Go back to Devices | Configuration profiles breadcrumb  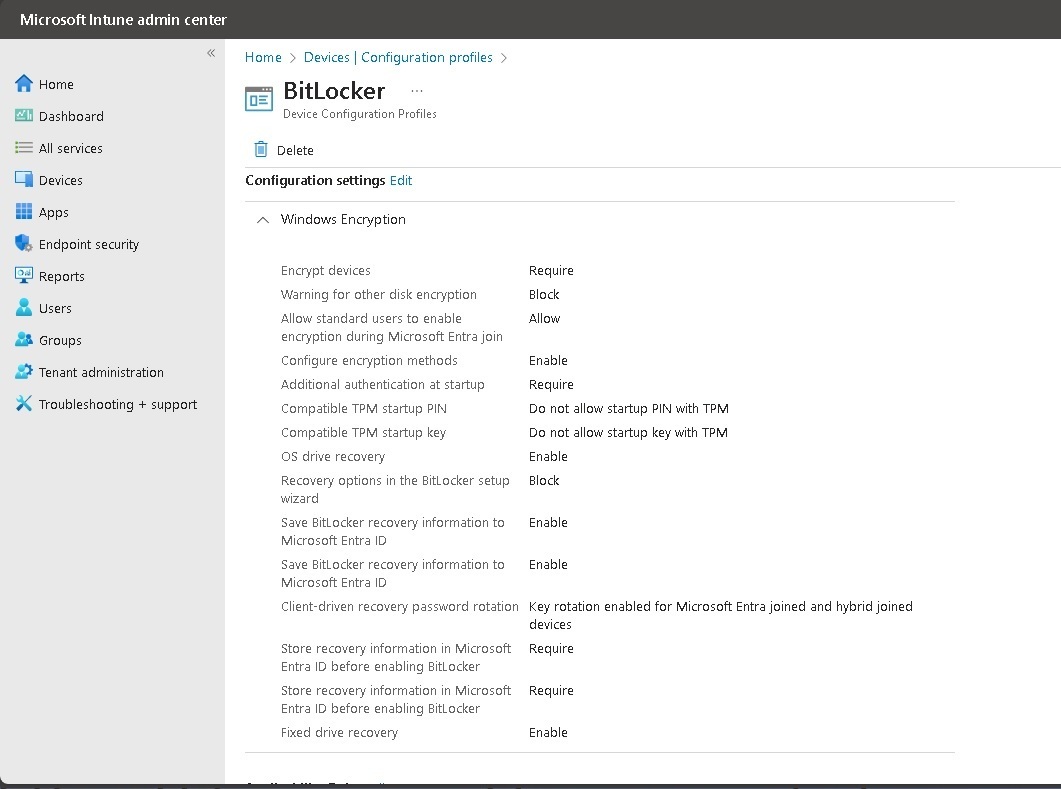(x=398, y=57)
